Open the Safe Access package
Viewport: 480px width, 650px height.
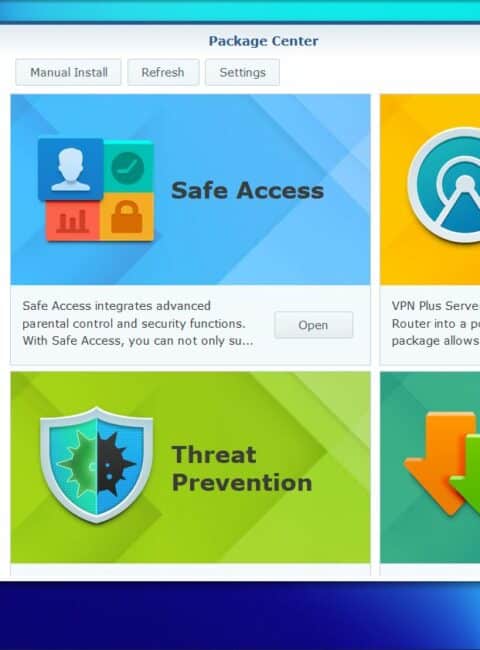click(x=313, y=325)
